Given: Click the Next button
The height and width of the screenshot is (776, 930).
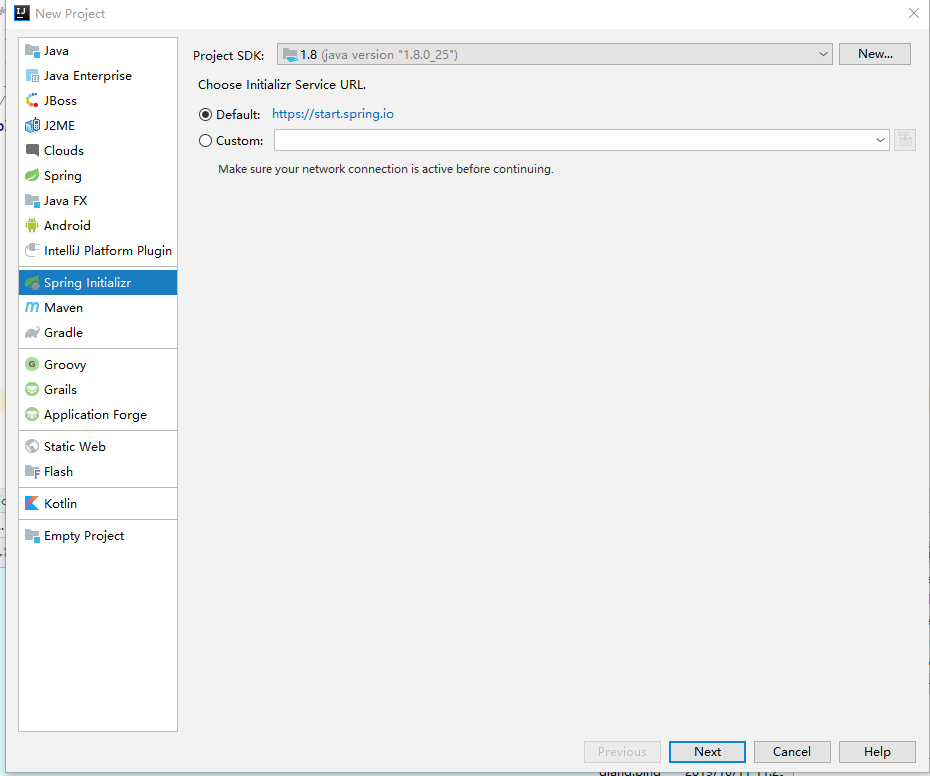Looking at the screenshot, I should coord(707,751).
